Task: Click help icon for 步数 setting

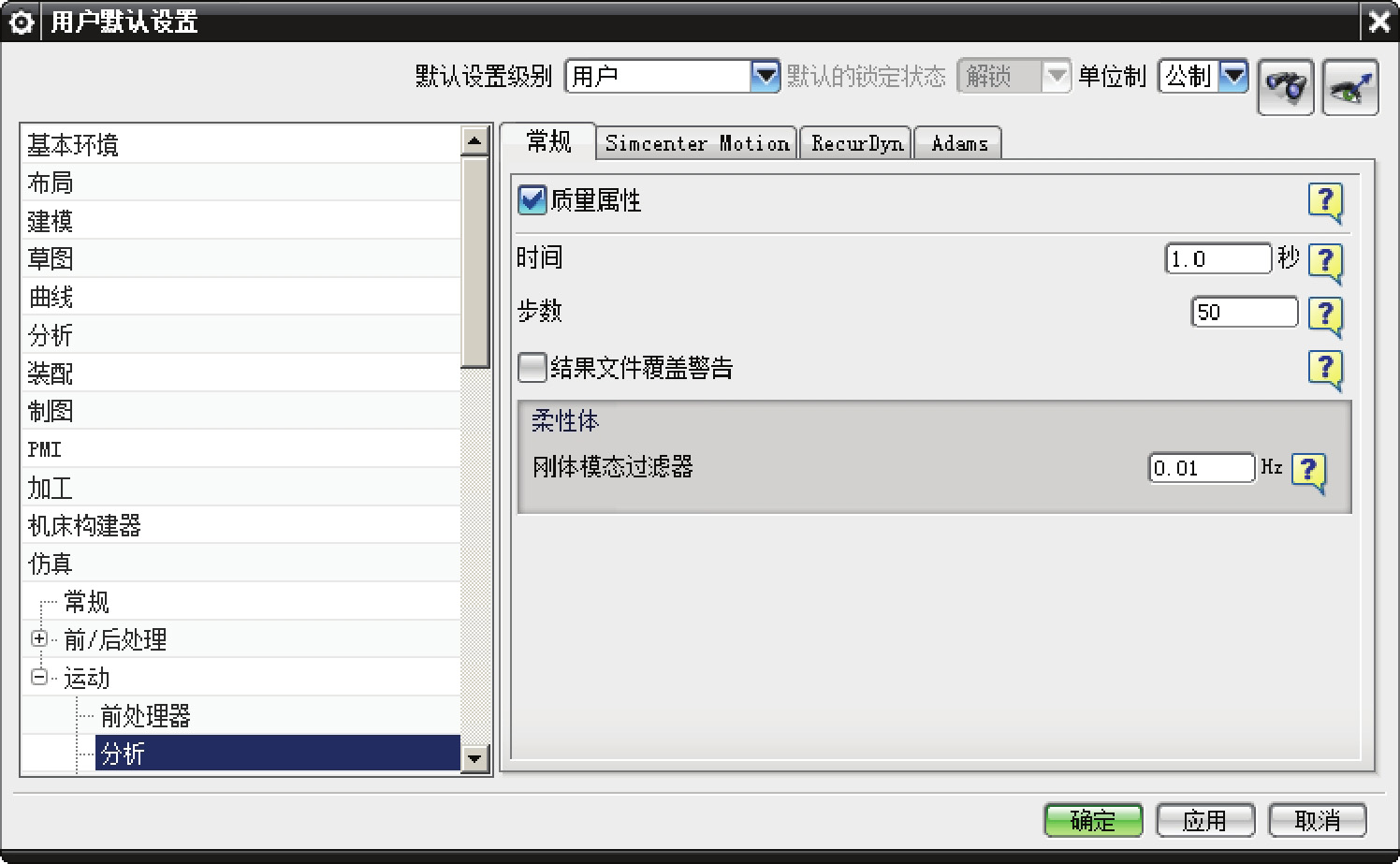Action: click(1324, 315)
